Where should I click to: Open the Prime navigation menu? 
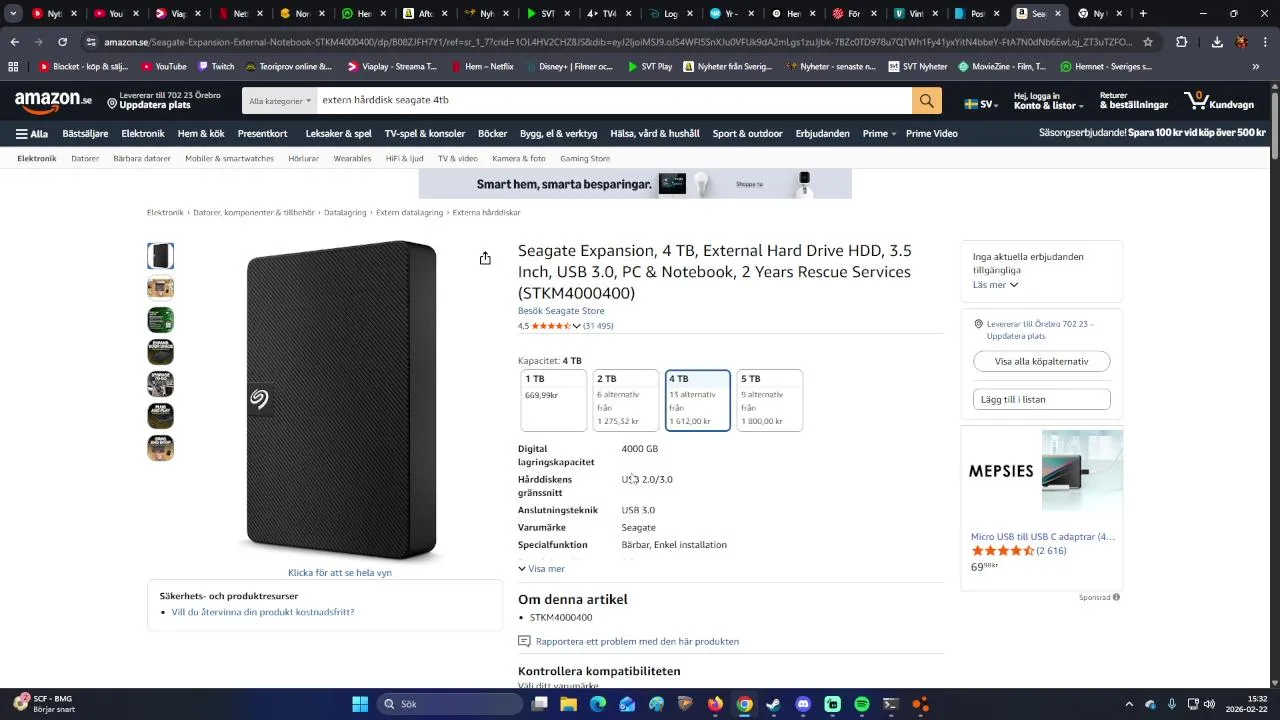[x=880, y=133]
